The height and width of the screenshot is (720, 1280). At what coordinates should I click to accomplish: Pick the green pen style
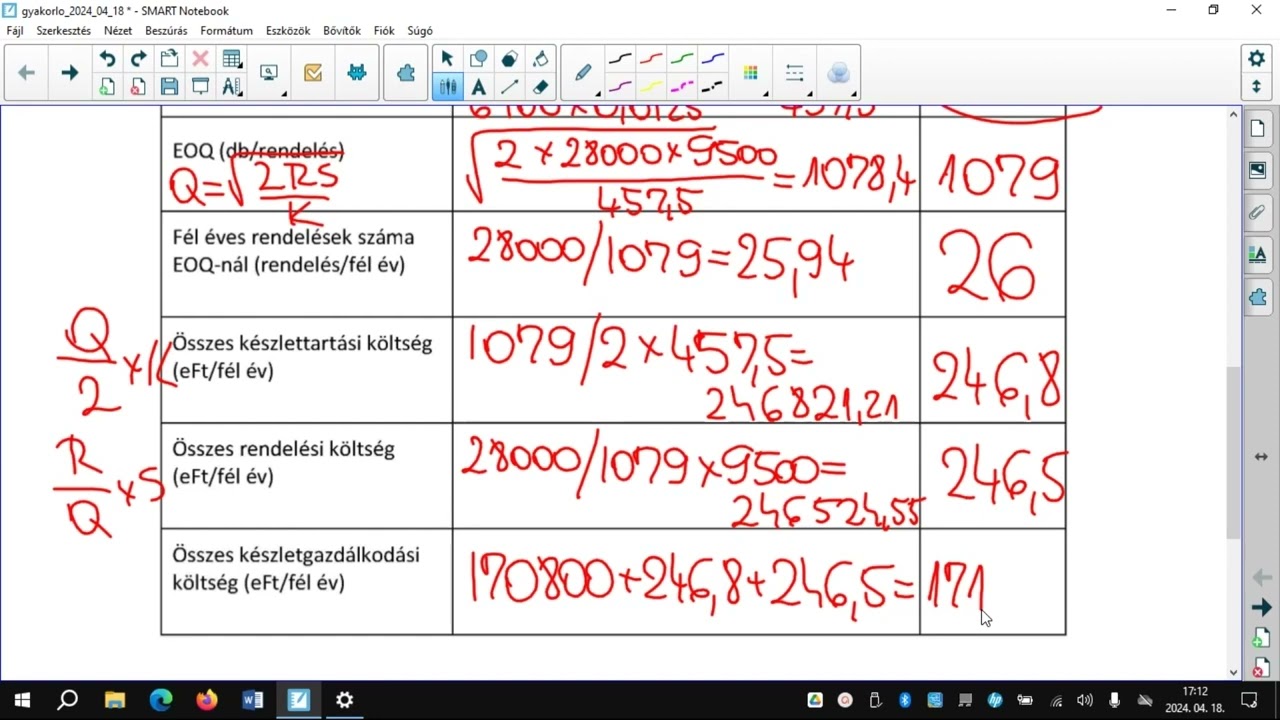(682, 59)
